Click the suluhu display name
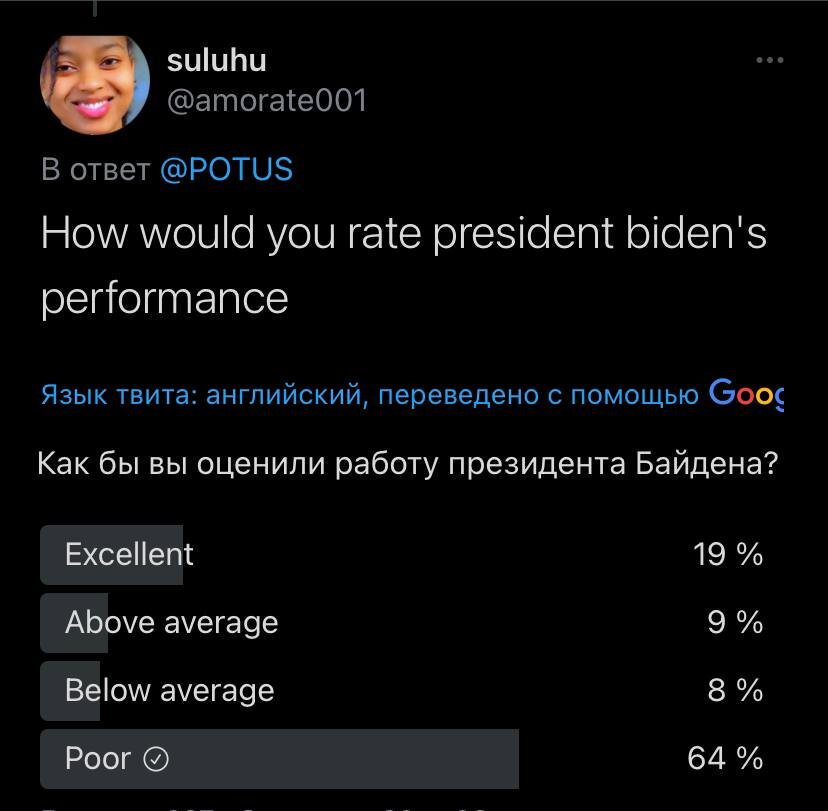The image size is (828, 811). (217, 61)
